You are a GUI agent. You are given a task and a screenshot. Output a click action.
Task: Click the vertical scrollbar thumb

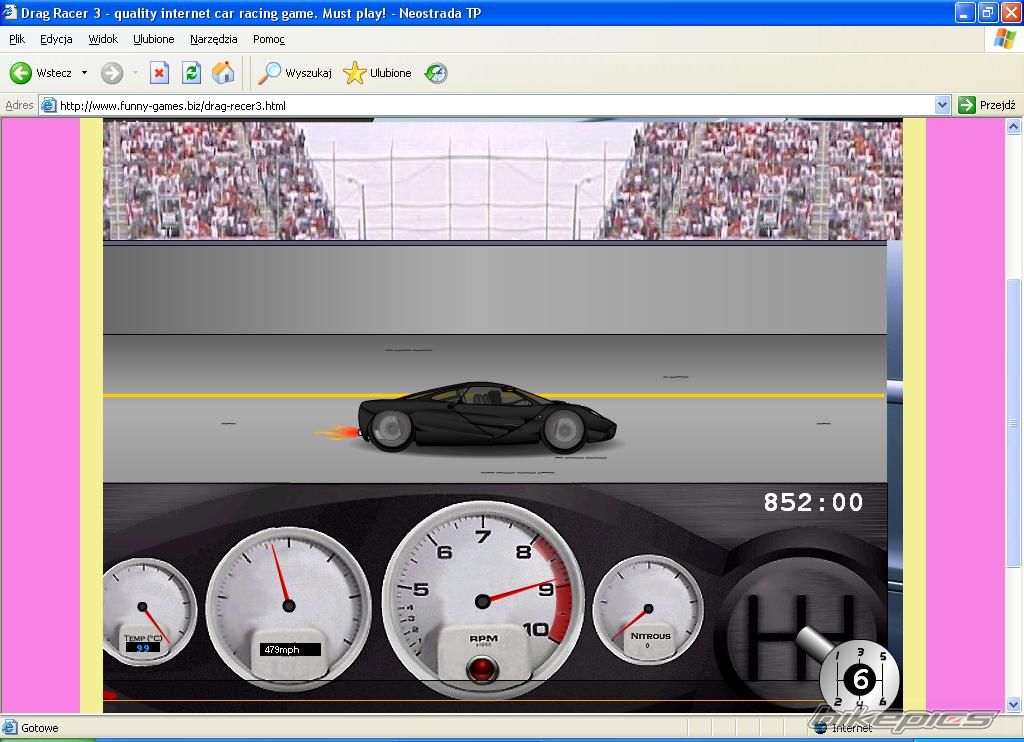[x=1014, y=423]
